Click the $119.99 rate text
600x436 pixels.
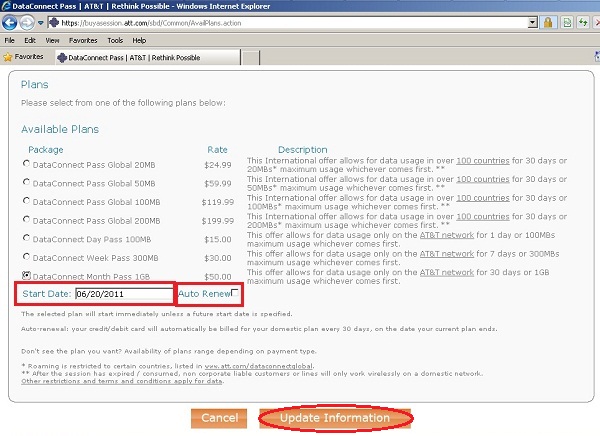point(218,202)
